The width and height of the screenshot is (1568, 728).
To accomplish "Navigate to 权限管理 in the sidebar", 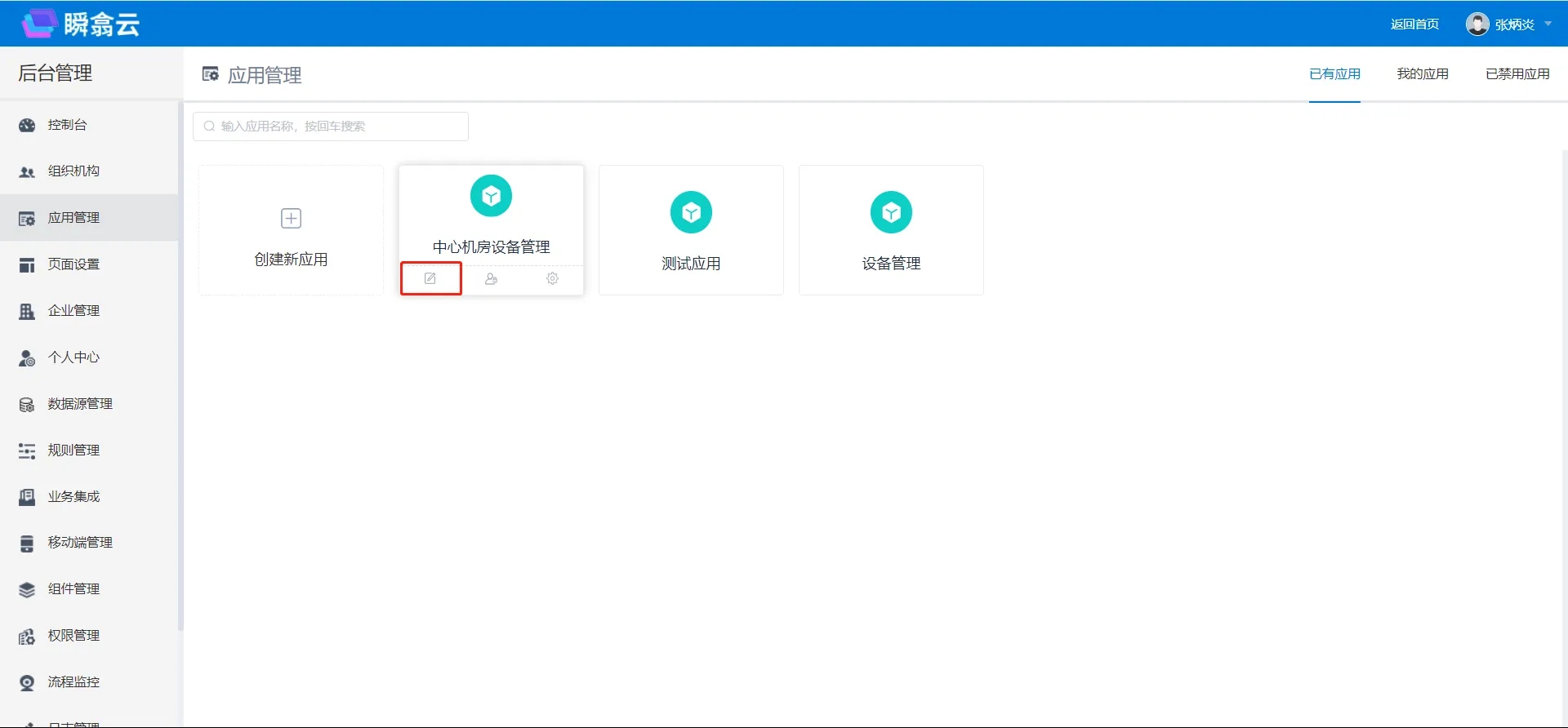I will click(73, 636).
